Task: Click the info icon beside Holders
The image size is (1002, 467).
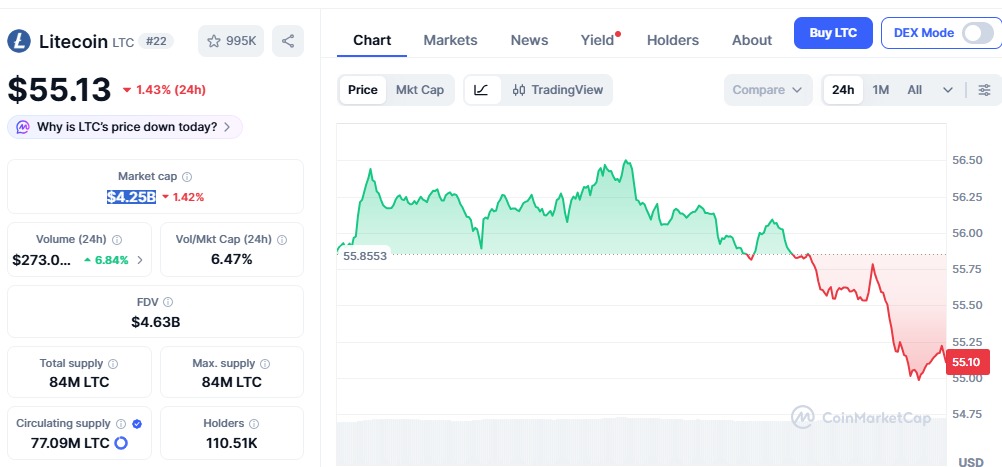Action: (x=254, y=424)
